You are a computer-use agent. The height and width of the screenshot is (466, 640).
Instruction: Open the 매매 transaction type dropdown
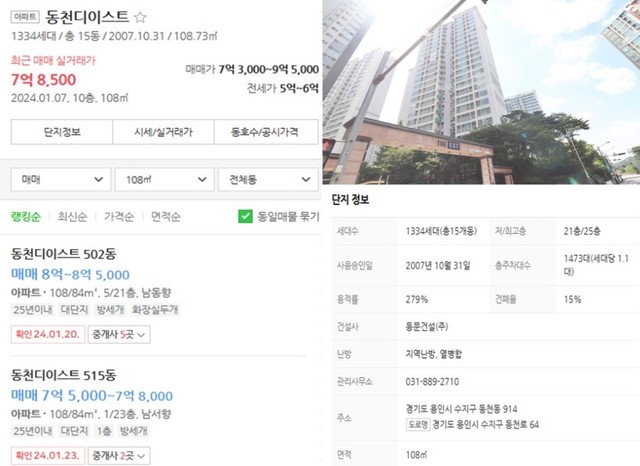(x=61, y=180)
